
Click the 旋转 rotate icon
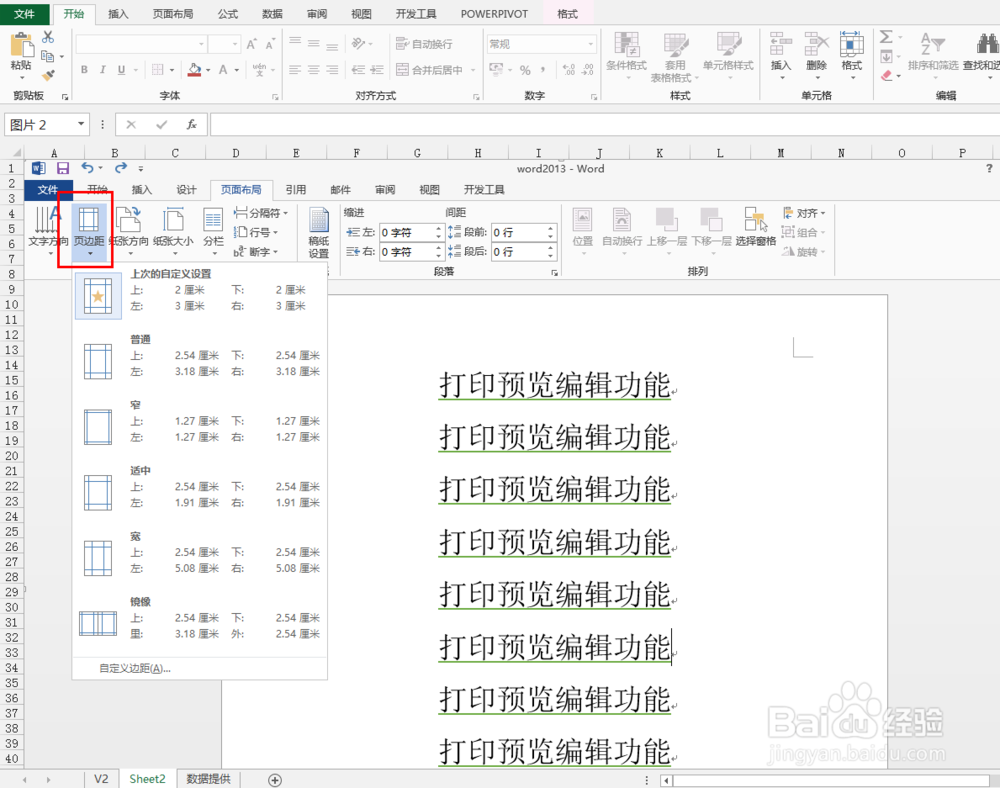[x=803, y=251]
